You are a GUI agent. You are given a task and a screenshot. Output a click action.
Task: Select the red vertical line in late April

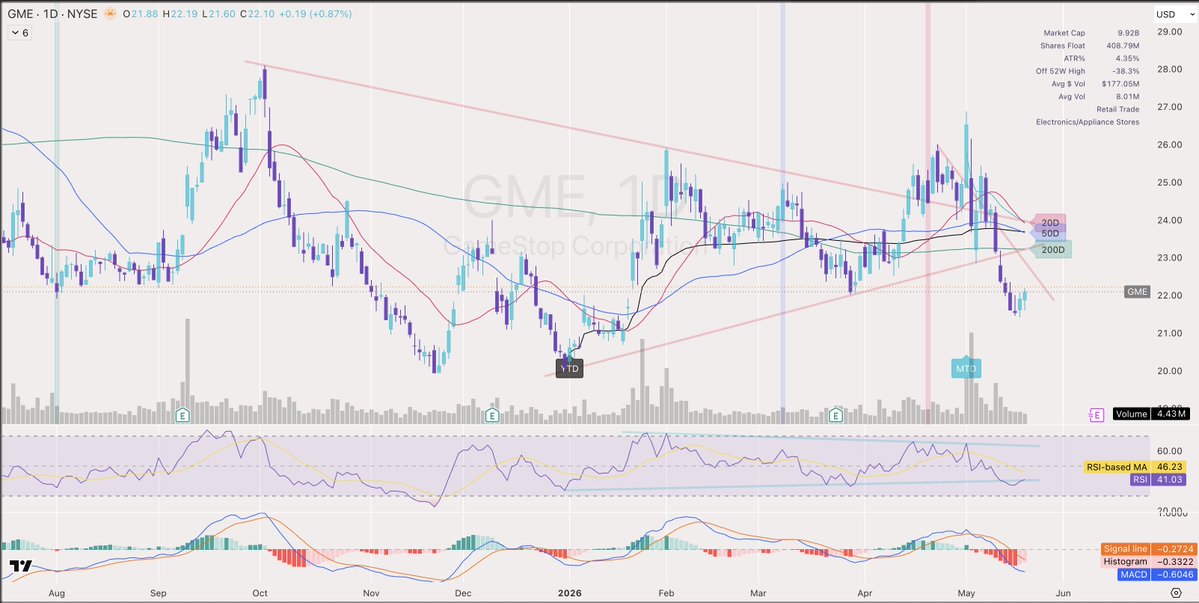928,212
